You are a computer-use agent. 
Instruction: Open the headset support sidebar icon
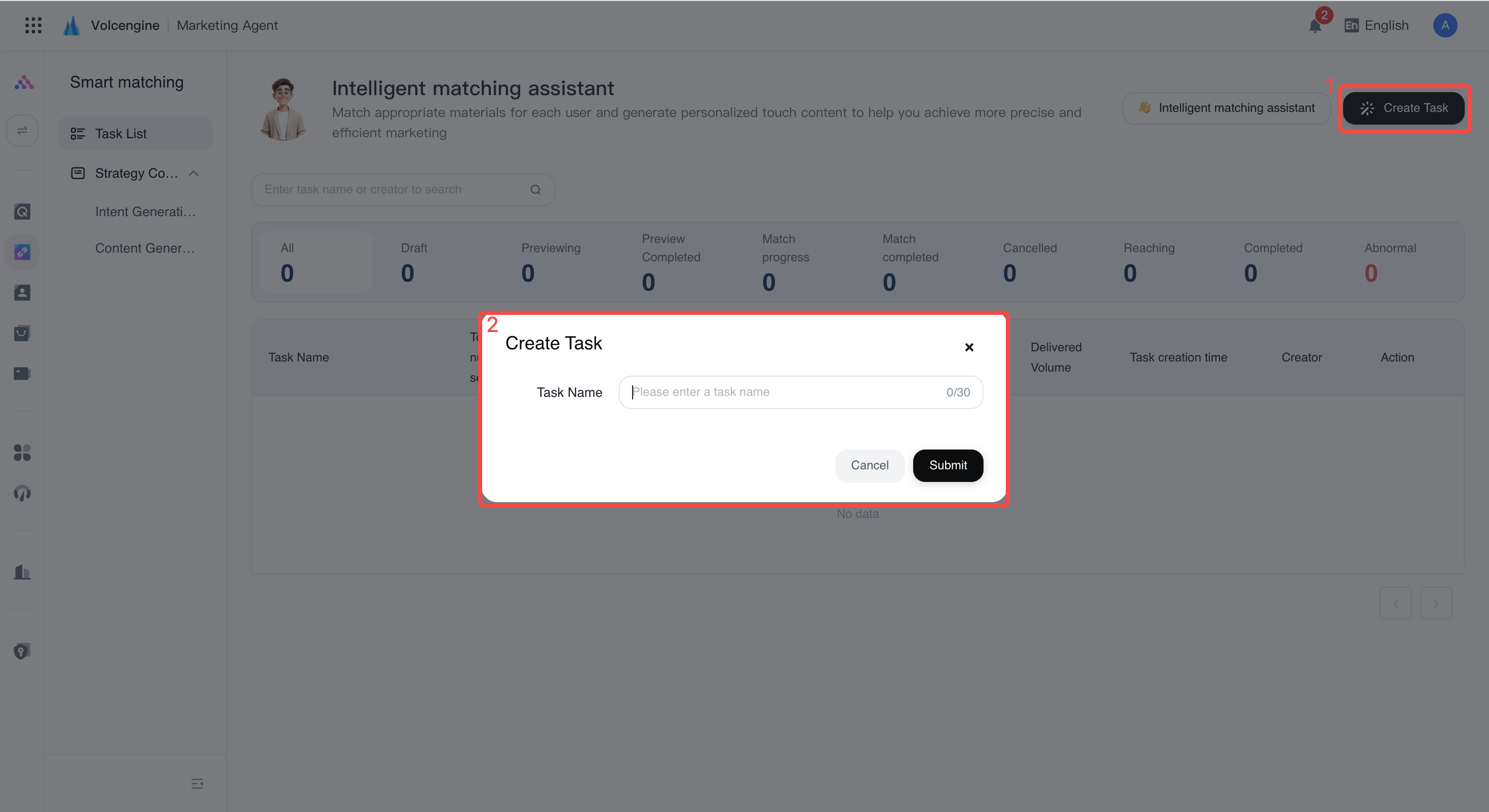coord(22,493)
